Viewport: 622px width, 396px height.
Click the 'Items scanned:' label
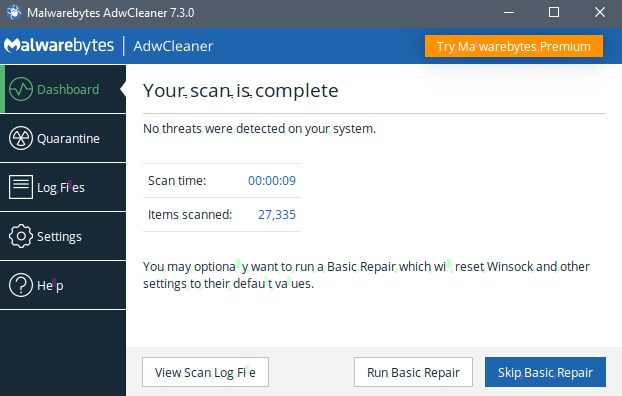tap(190, 215)
